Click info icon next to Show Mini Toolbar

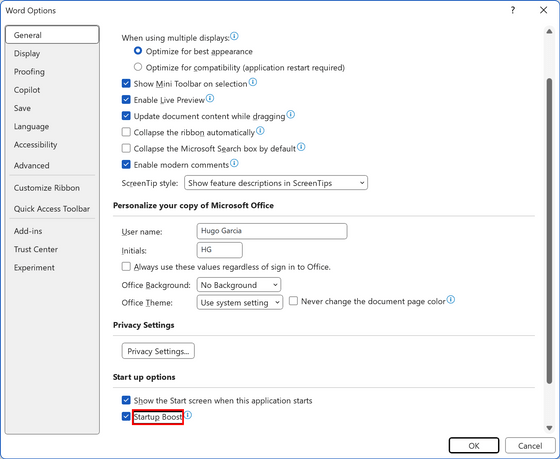253,83
